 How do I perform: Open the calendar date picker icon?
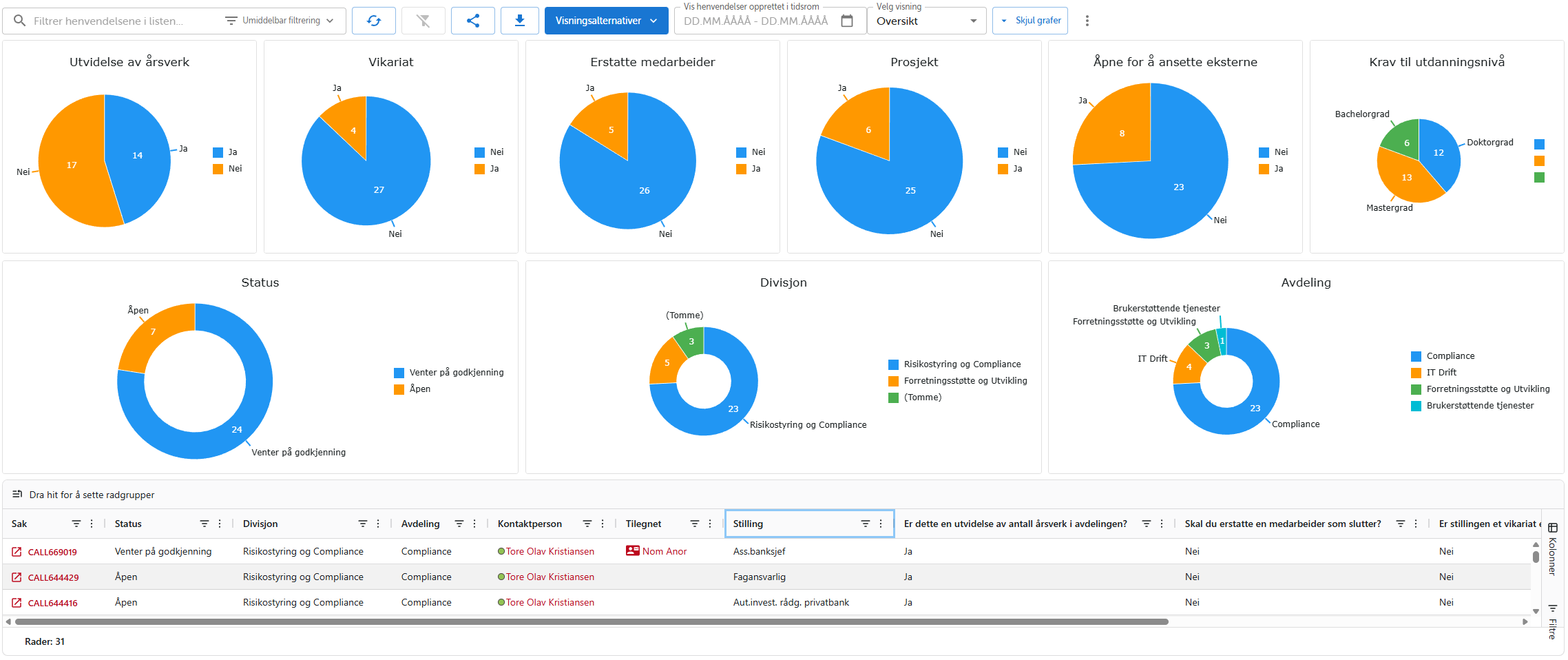[847, 21]
